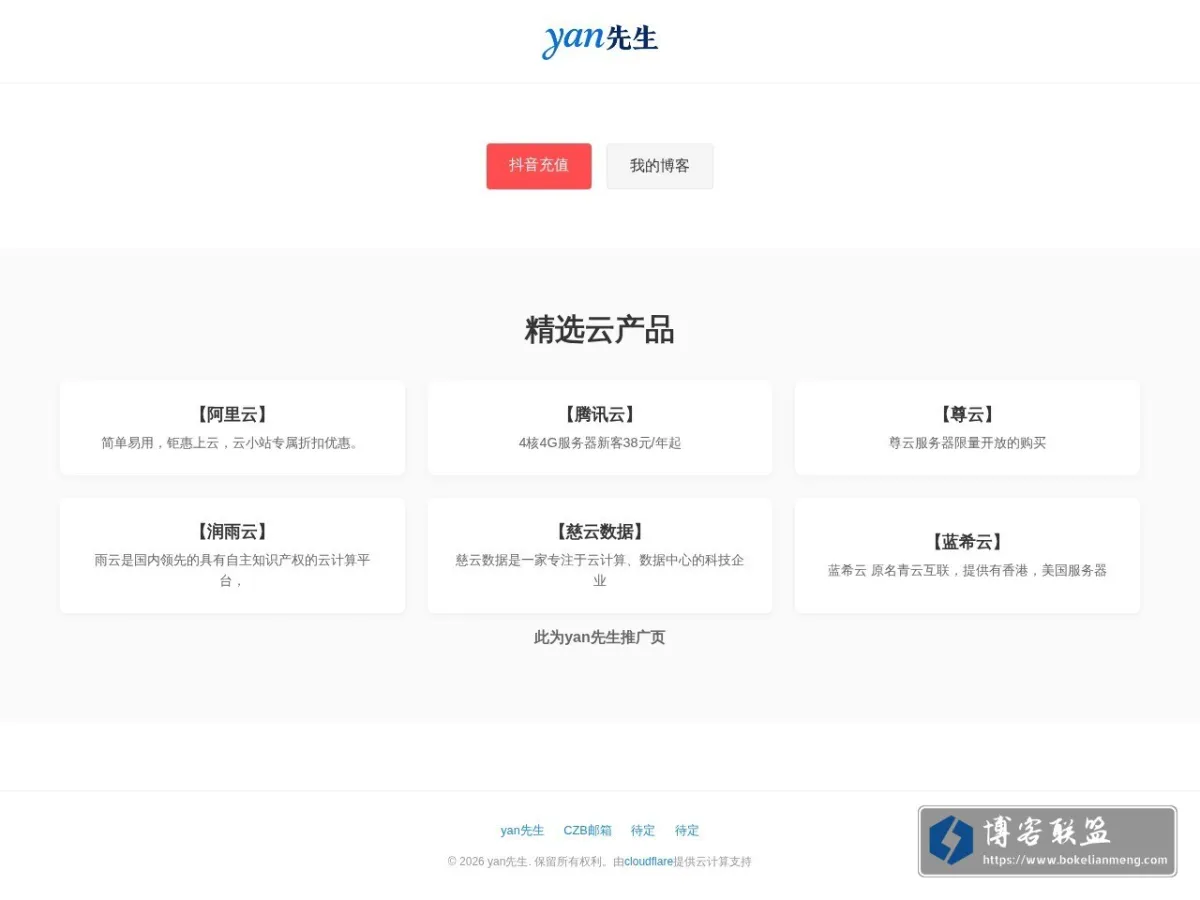Screen dimensions: 1200x900
Task: Click the 此为yan先生推广页 text
Action: [x=600, y=637]
